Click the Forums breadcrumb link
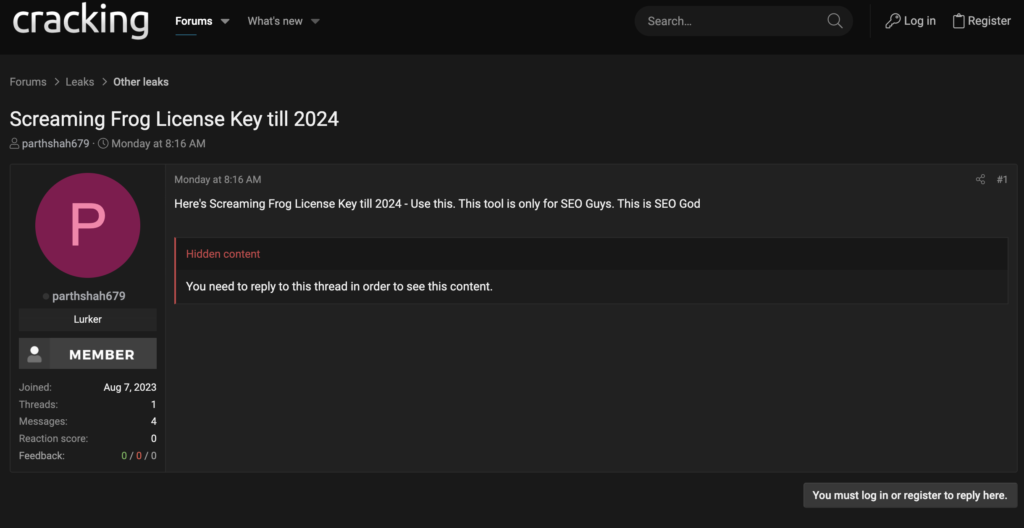This screenshot has height=528, width=1024. 28,82
